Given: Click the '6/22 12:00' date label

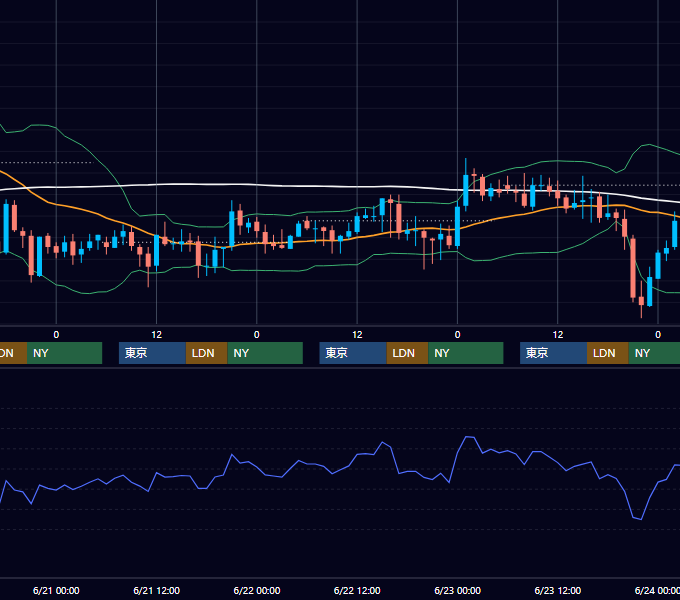Looking at the screenshot, I should 357,590.
